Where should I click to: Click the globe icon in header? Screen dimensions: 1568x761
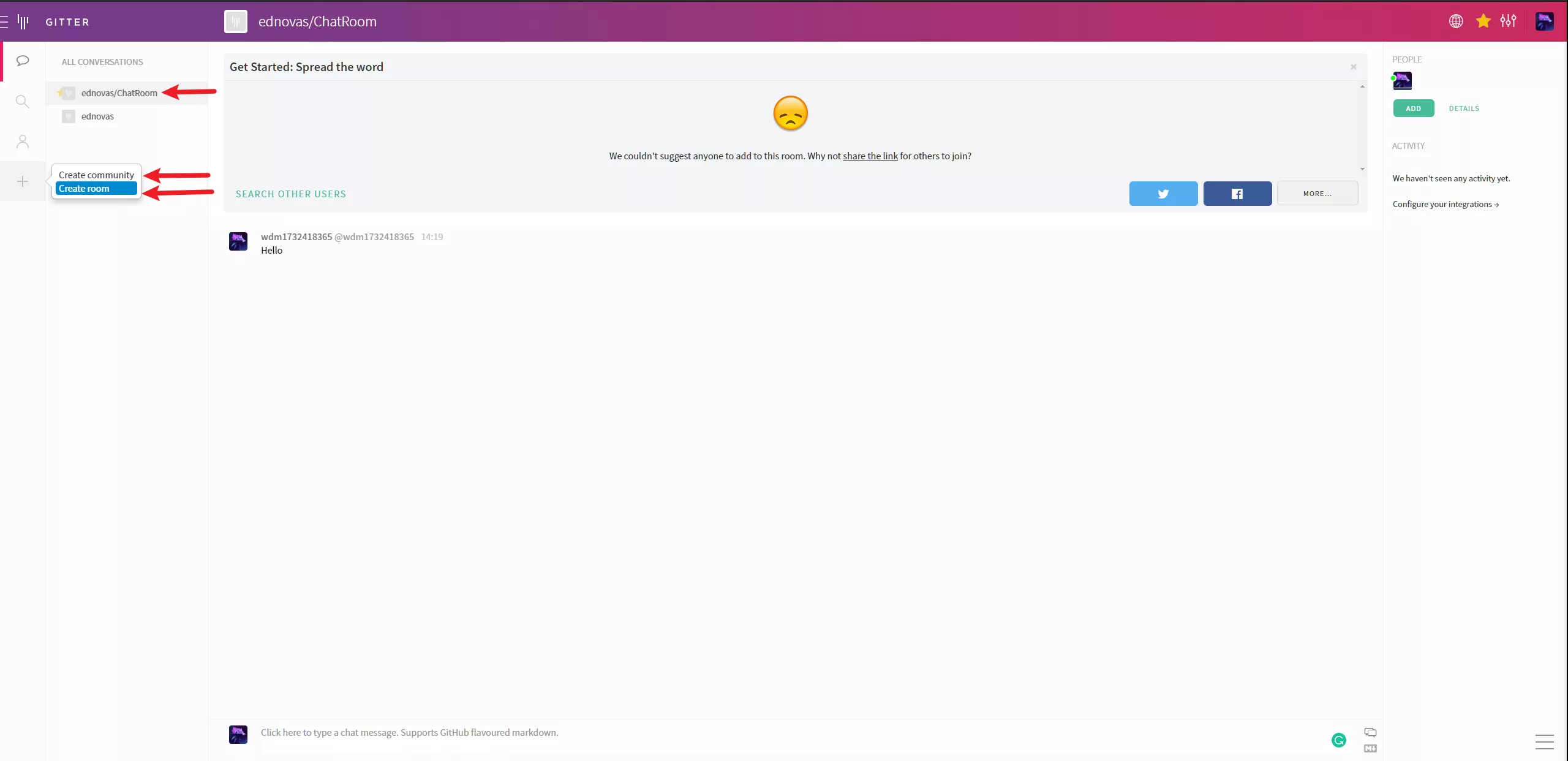pos(1456,21)
